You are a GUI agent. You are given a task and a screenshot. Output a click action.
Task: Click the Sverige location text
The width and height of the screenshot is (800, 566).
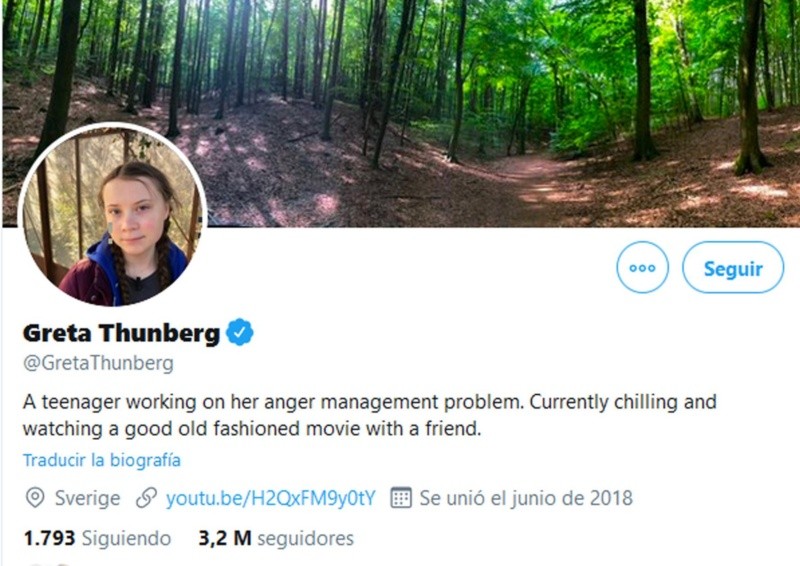point(89,497)
